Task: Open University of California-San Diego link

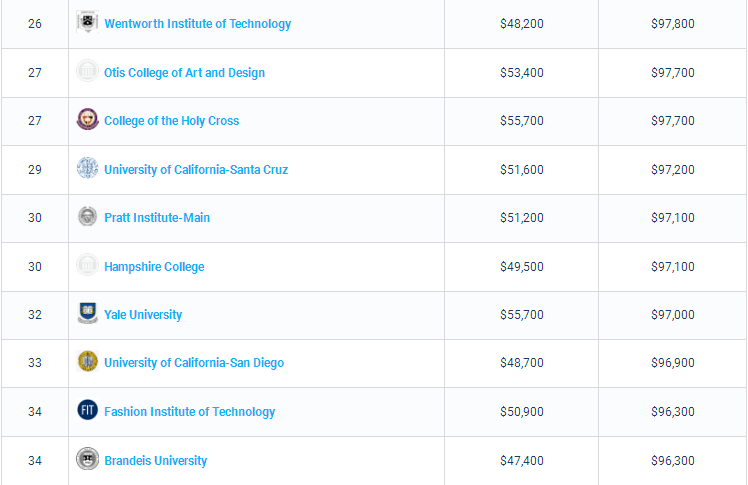Action: (193, 363)
